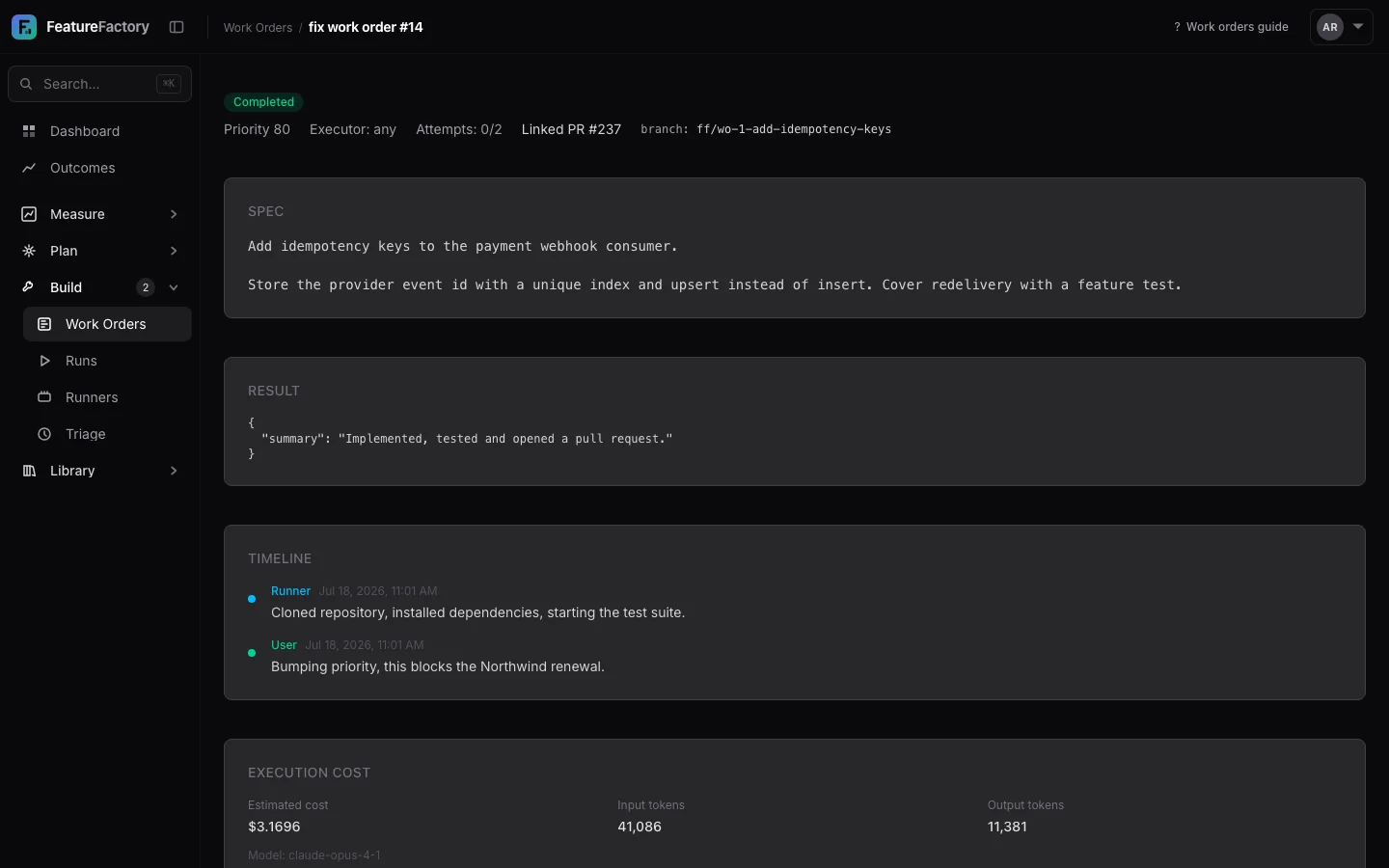Click the Build hammer icon
This screenshot has height=868, width=1389.
click(29, 287)
